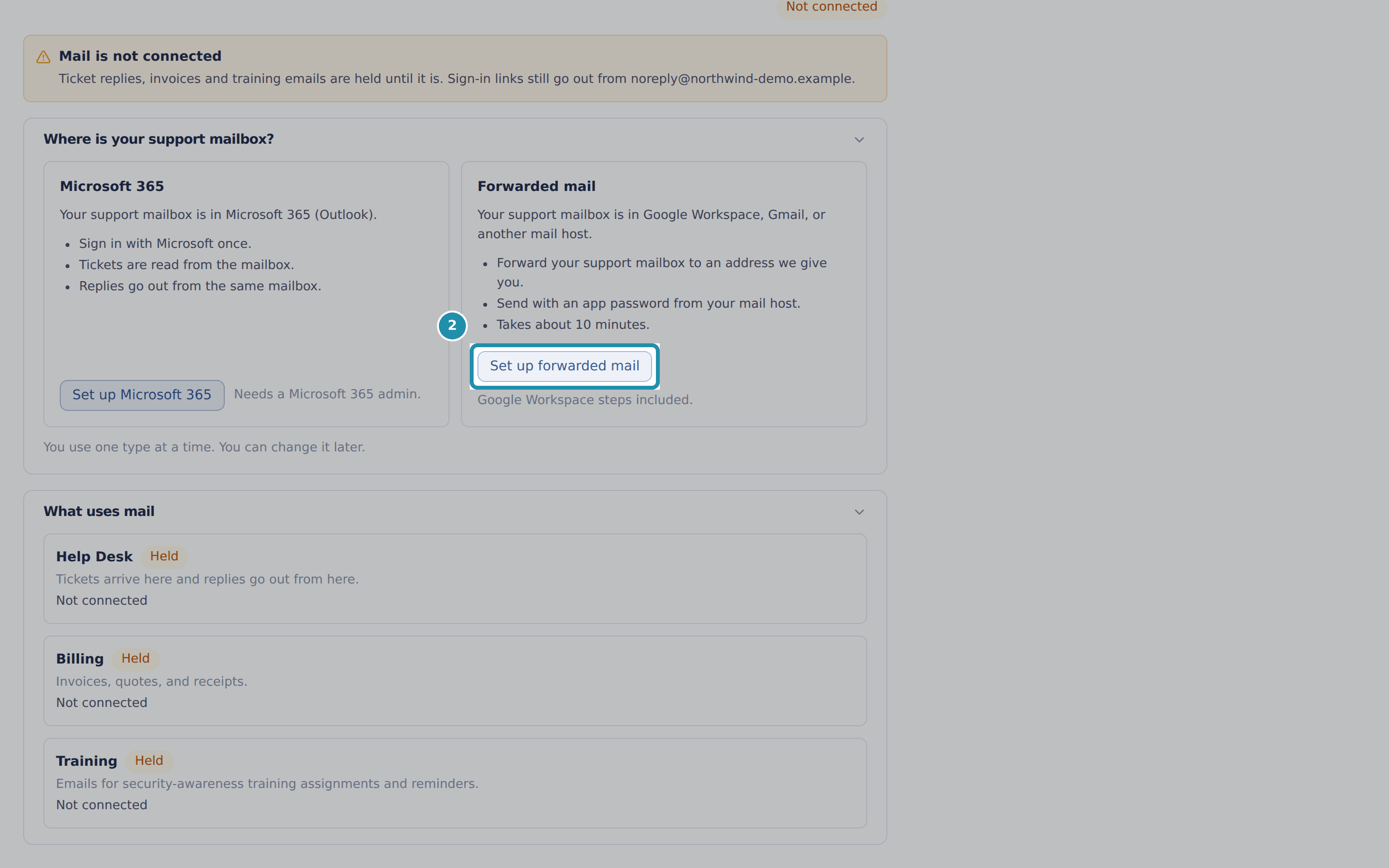The width and height of the screenshot is (1389, 868).
Task: Open the Billing mail row
Action: coord(455,681)
